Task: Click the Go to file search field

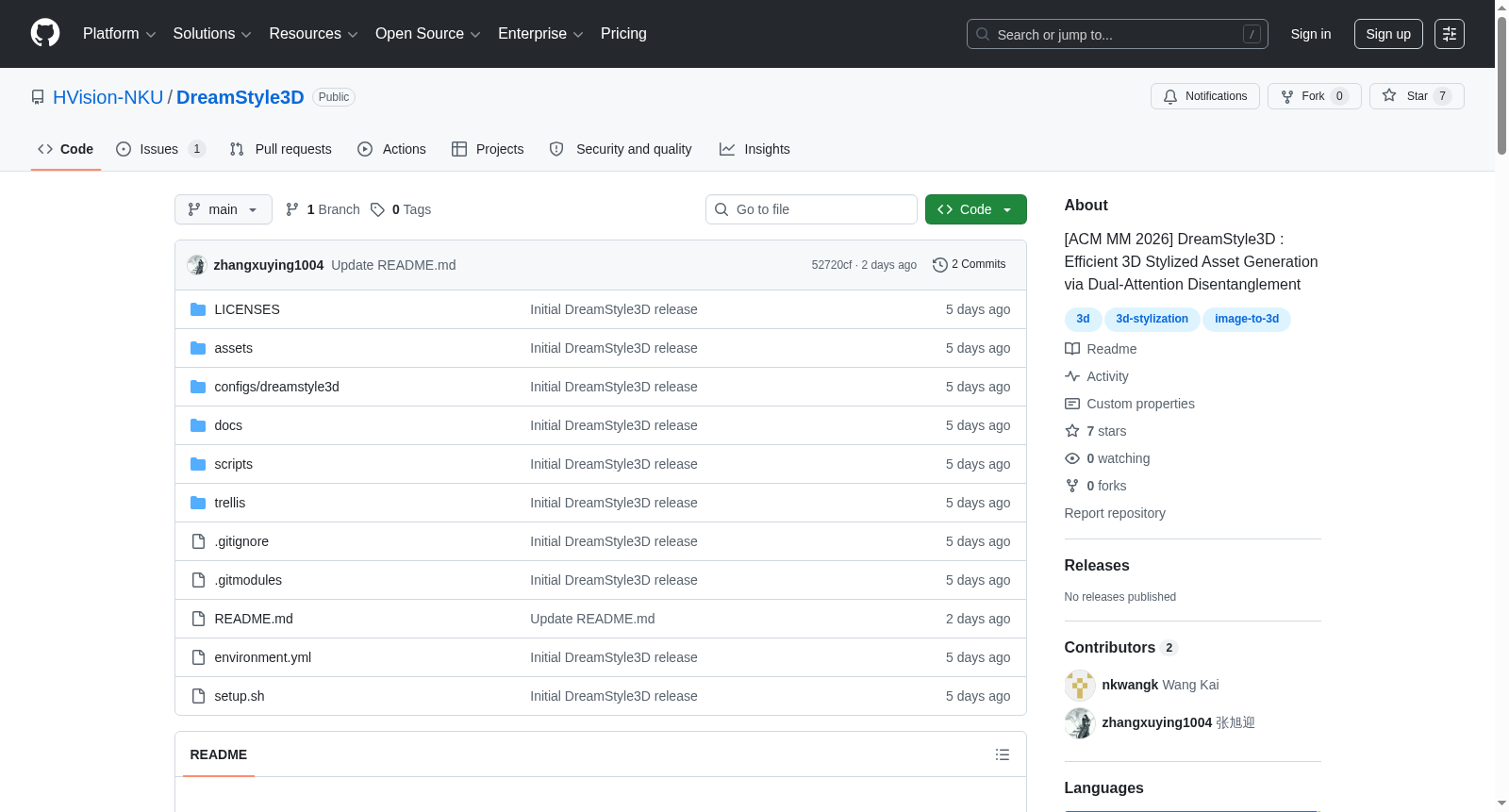Action: click(811, 209)
